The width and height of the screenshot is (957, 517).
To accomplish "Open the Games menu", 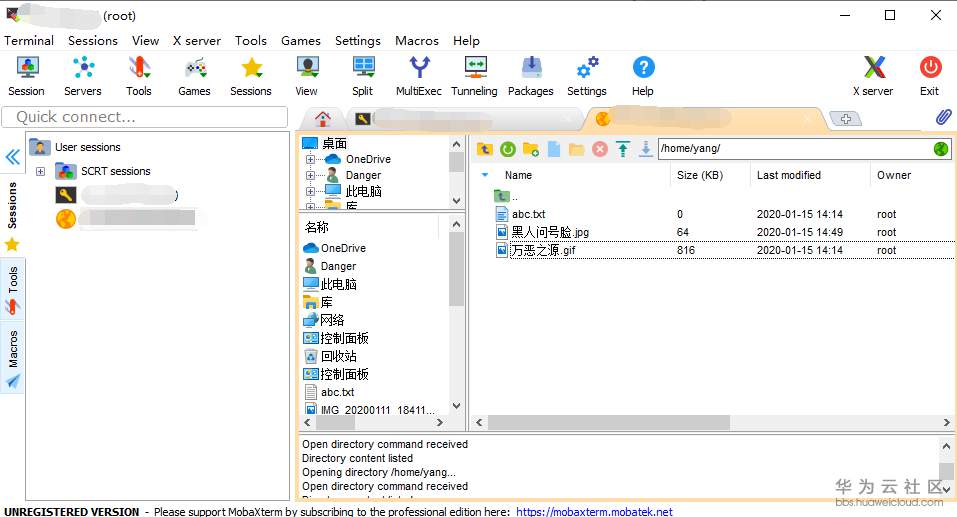I will point(301,40).
